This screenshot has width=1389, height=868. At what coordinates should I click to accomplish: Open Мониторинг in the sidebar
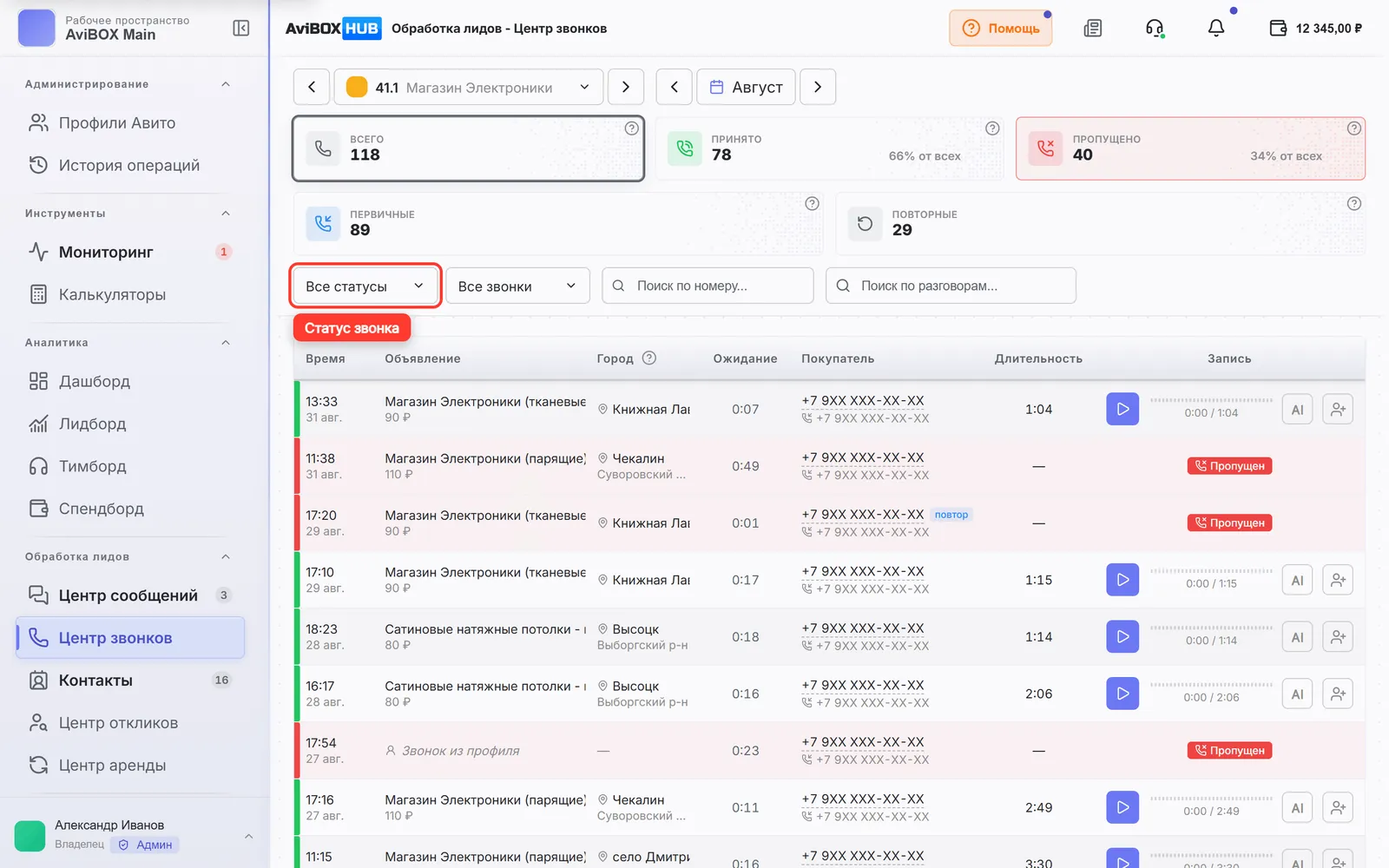pos(130,252)
